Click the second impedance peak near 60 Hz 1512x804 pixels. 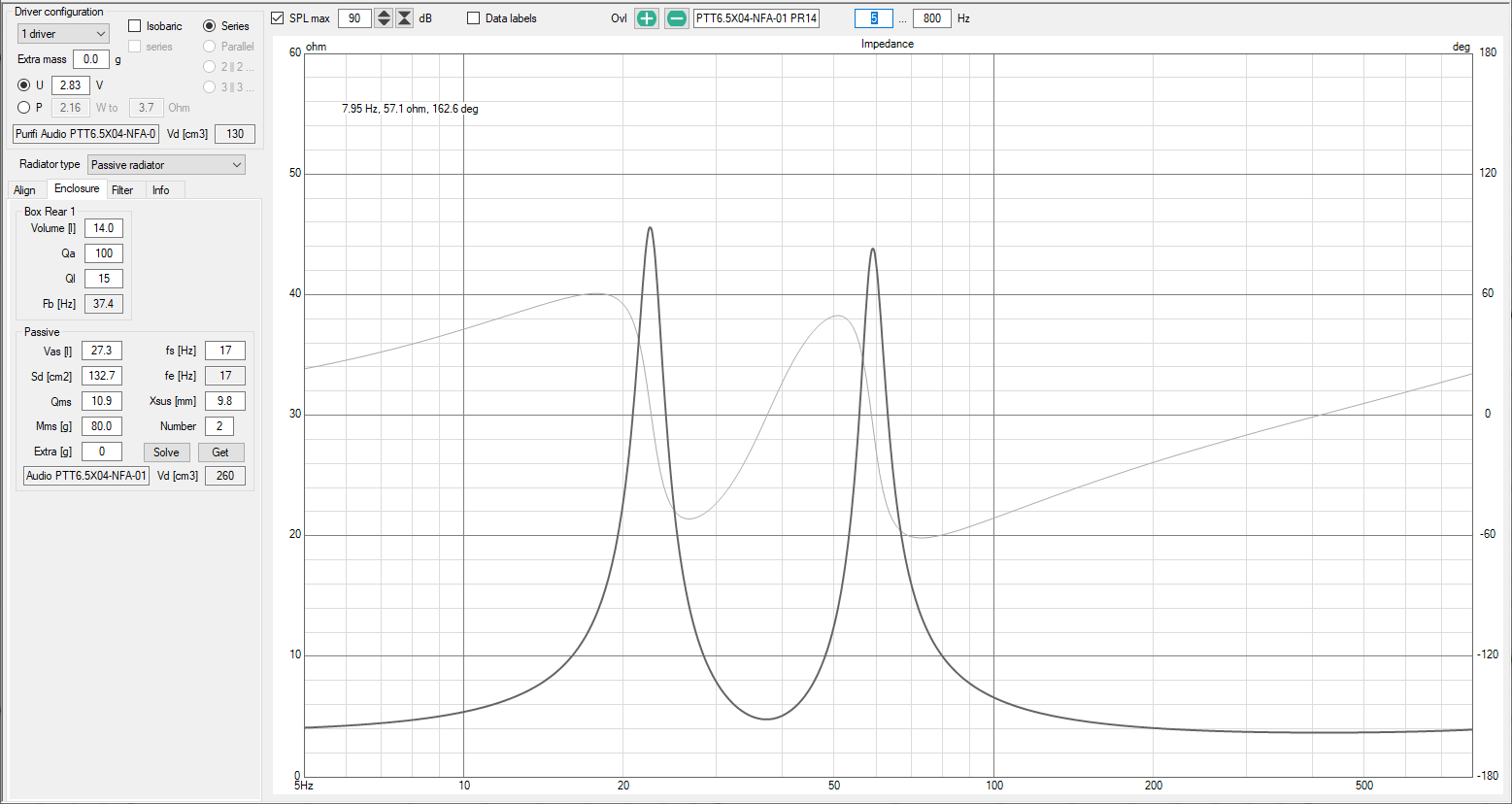pos(873,251)
